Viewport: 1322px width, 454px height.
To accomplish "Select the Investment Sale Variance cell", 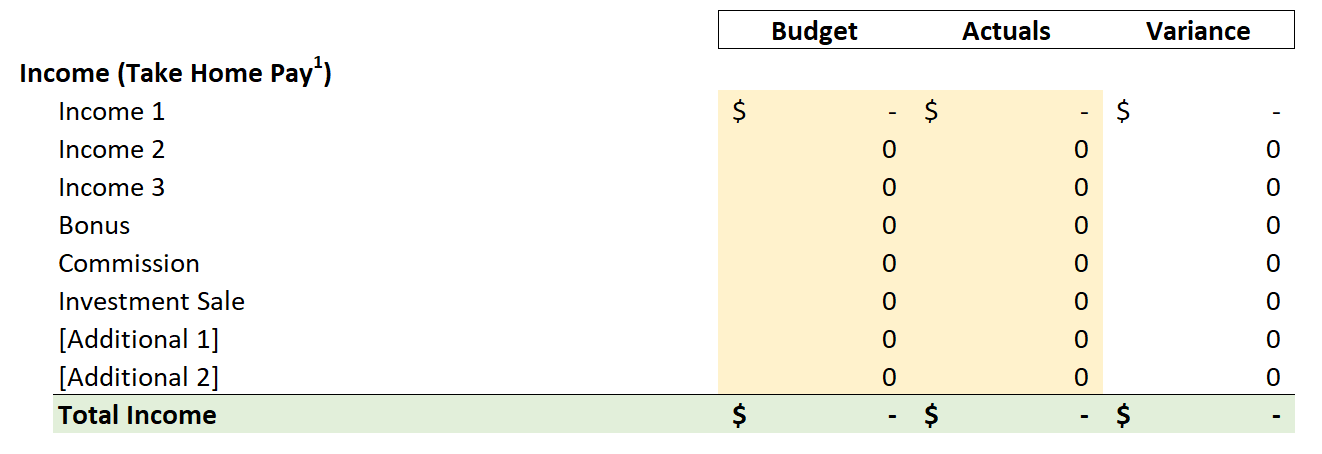I will (1198, 302).
